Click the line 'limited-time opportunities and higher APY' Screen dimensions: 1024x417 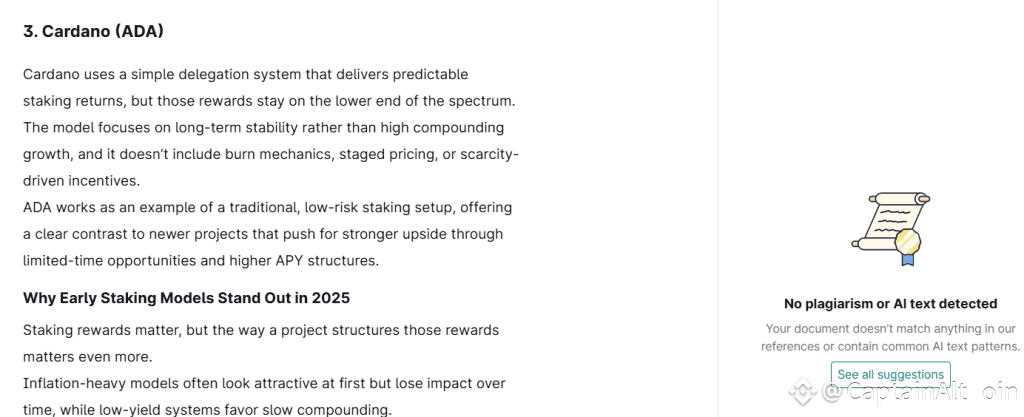[x=201, y=261]
